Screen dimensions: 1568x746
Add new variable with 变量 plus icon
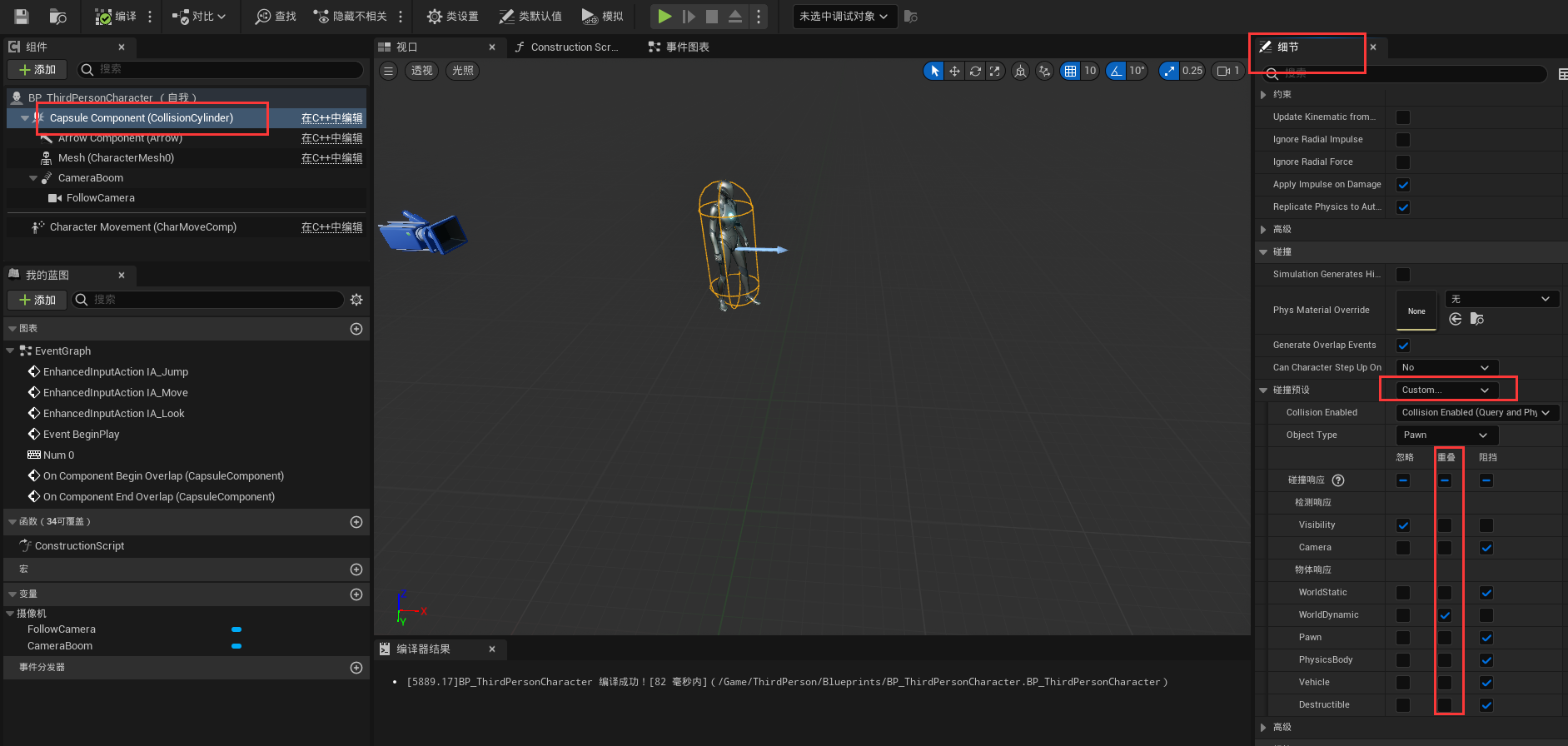point(356,594)
